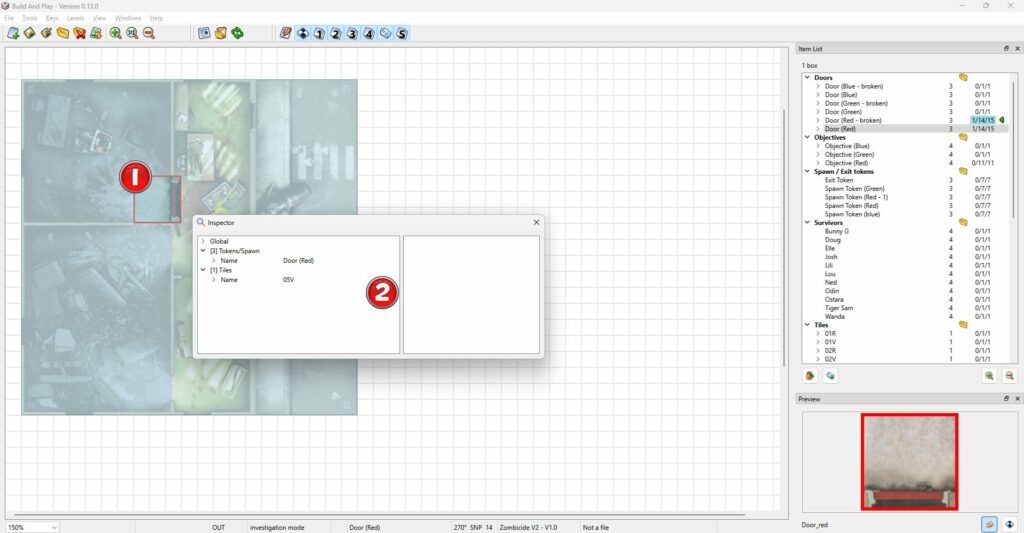Toggle layer 3 button in toolbar
Screen dimensions: 1024x533
[x=352, y=33]
